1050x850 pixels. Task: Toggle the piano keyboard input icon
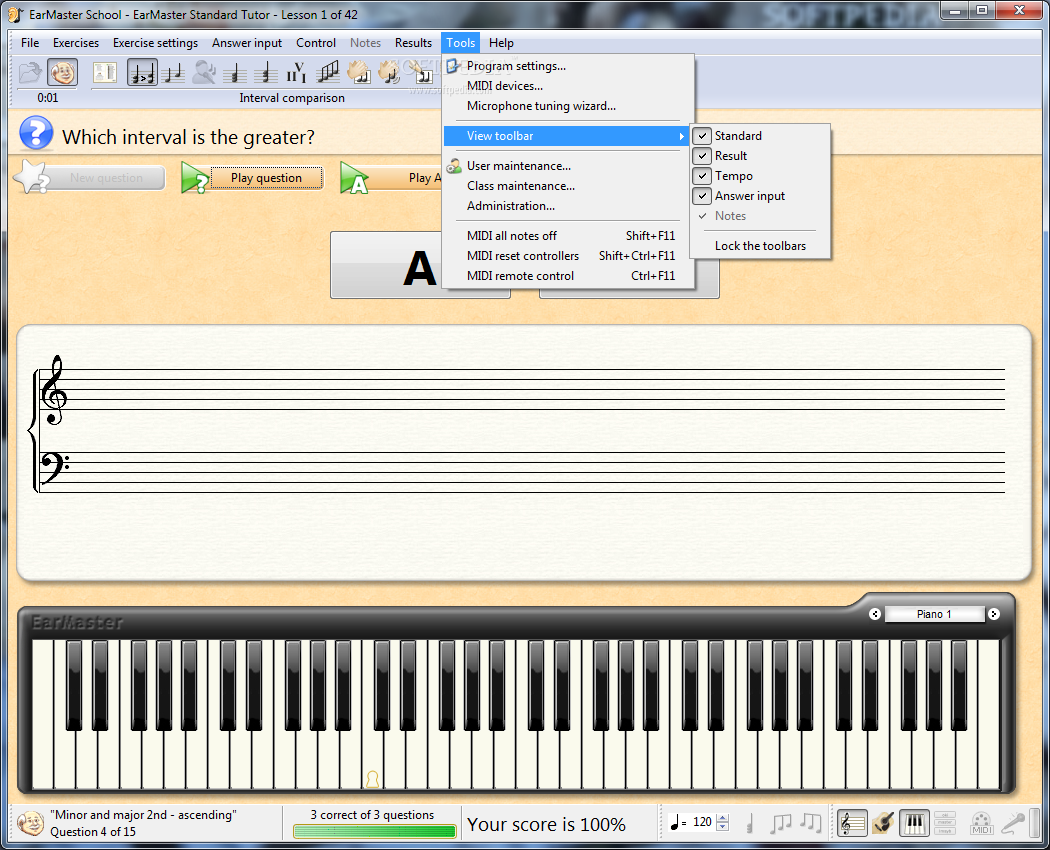pos(914,823)
